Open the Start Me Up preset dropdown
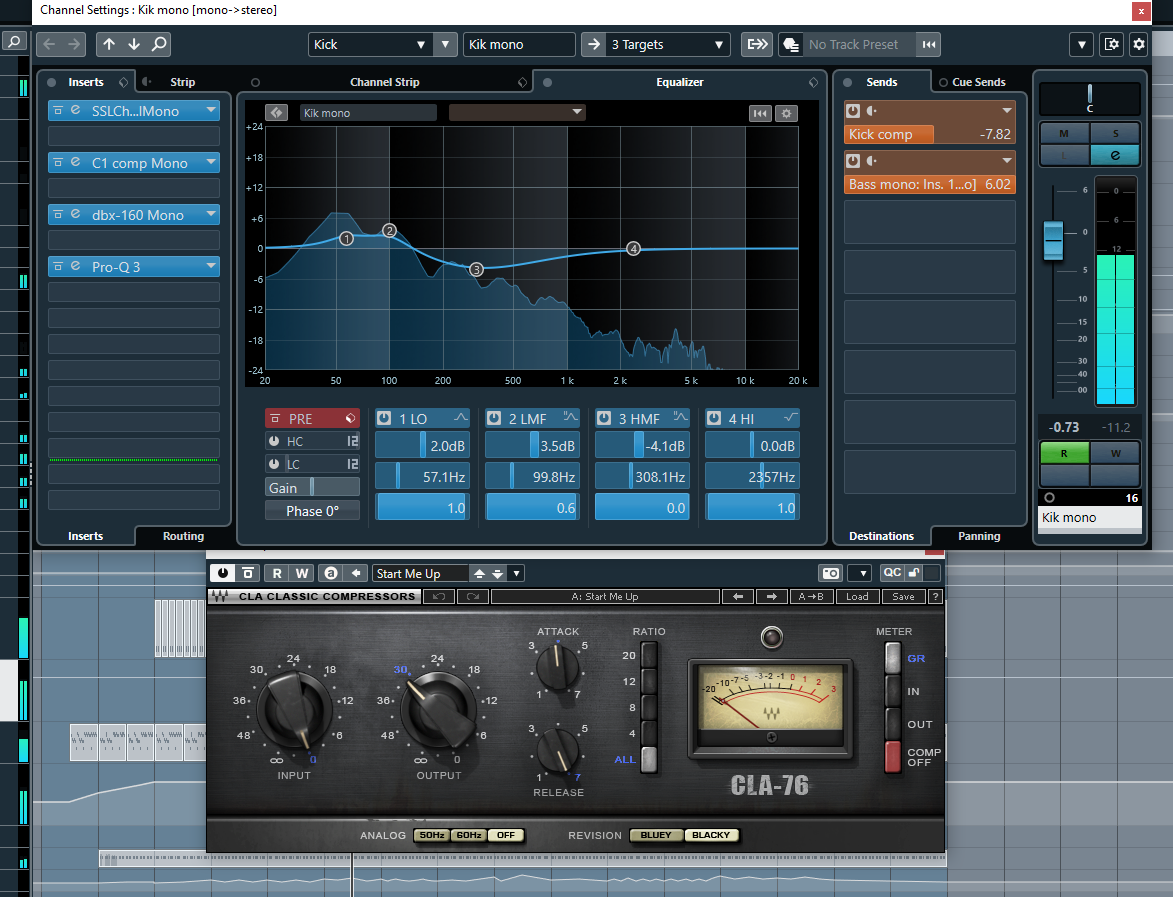The width and height of the screenshot is (1173, 897). click(x=517, y=573)
